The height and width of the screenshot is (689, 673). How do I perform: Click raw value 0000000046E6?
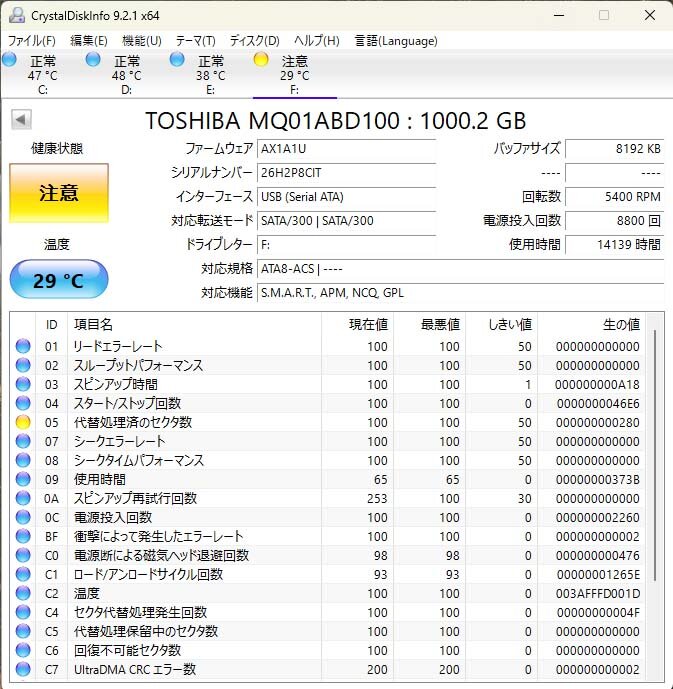pos(598,403)
